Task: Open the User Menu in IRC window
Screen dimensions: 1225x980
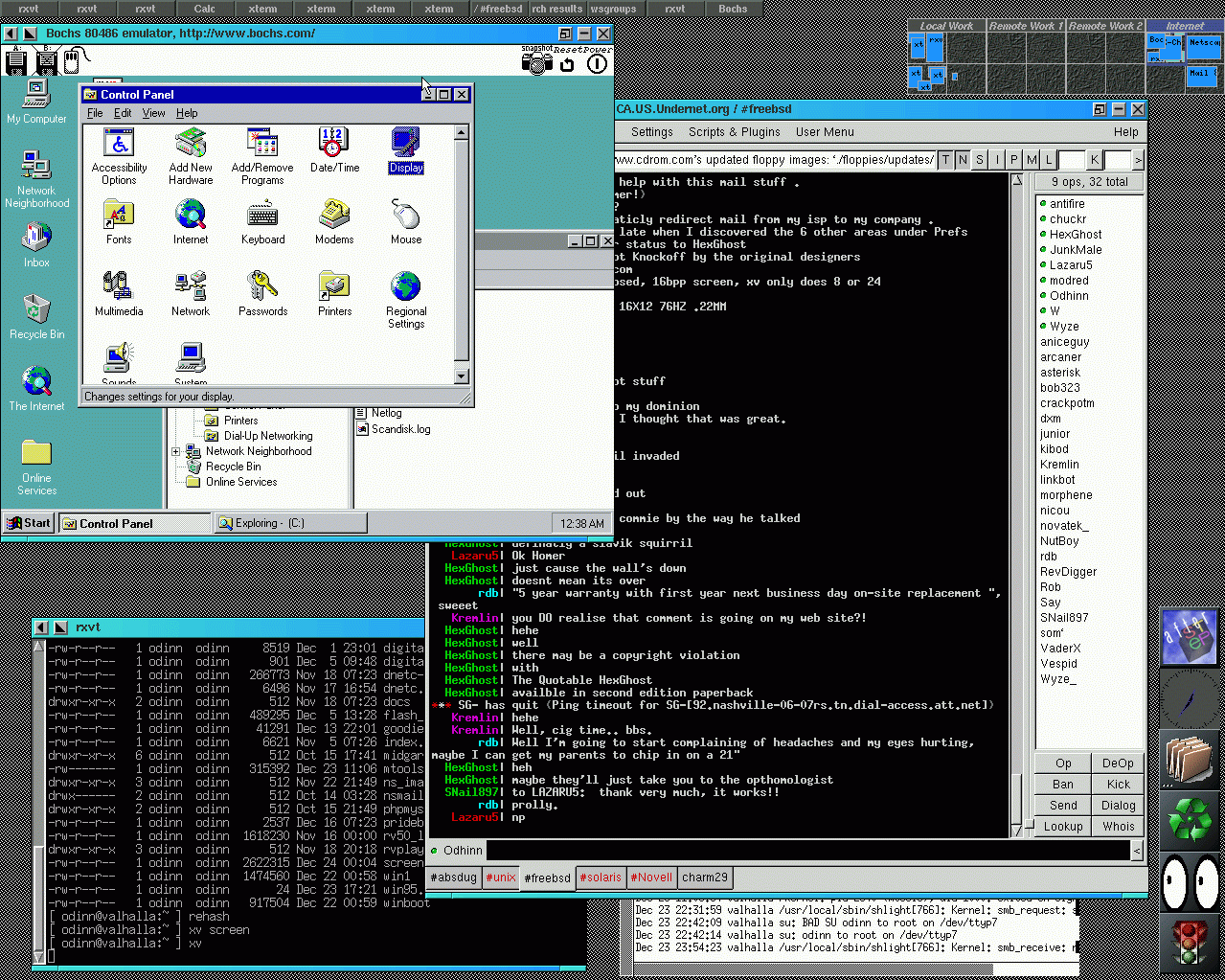Action: pyautogui.click(x=825, y=132)
